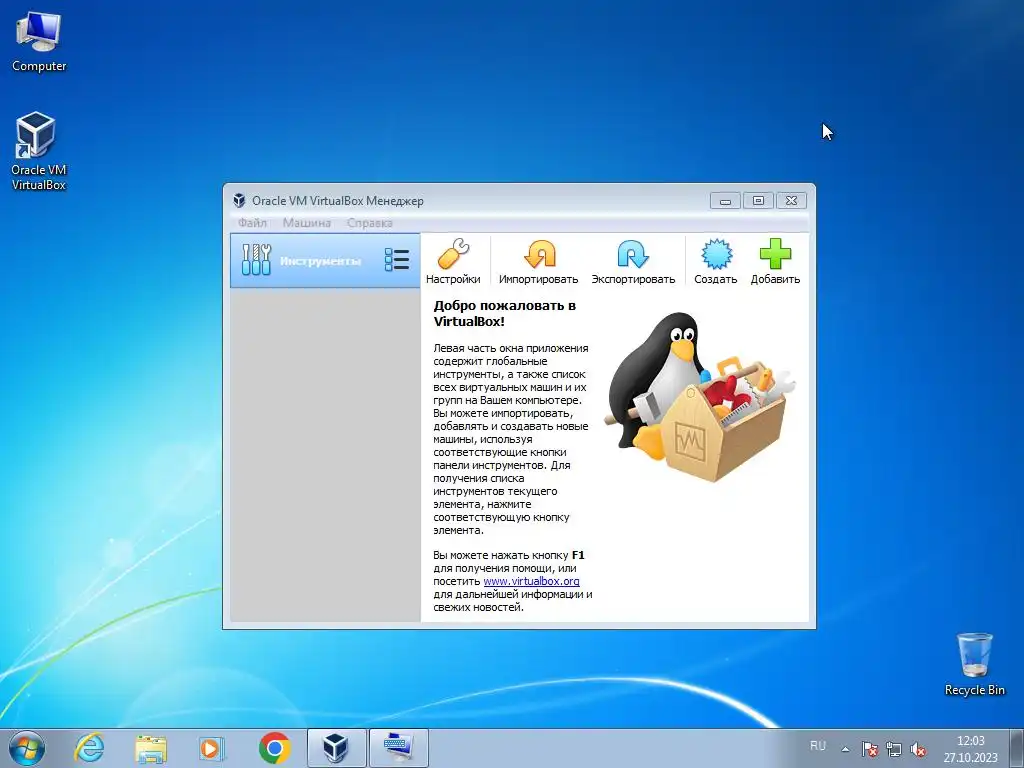Launch Google Chrome from taskbar
This screenshot has width=1024, height=768.
(274, 748)
